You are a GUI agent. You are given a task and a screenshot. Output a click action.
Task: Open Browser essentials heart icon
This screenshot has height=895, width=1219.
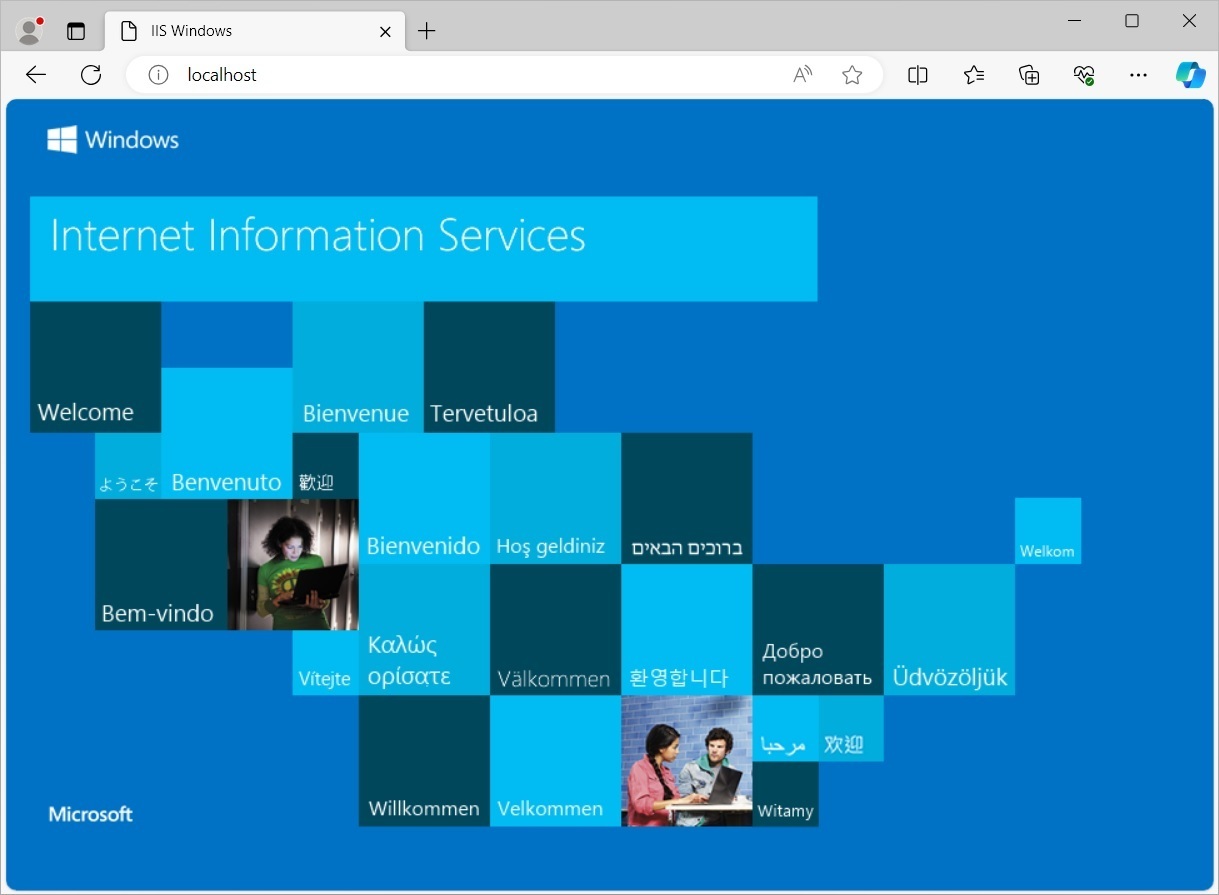click(x=1084, y=75)
